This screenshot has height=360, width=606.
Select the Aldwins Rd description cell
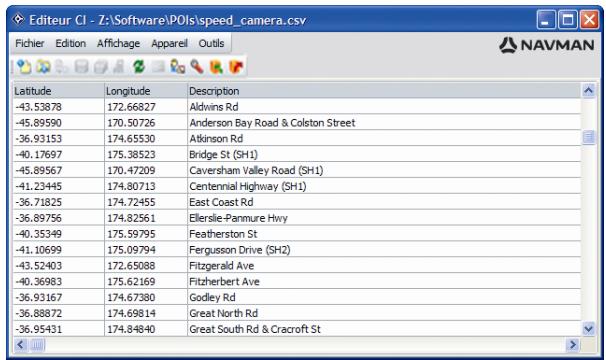384,107
